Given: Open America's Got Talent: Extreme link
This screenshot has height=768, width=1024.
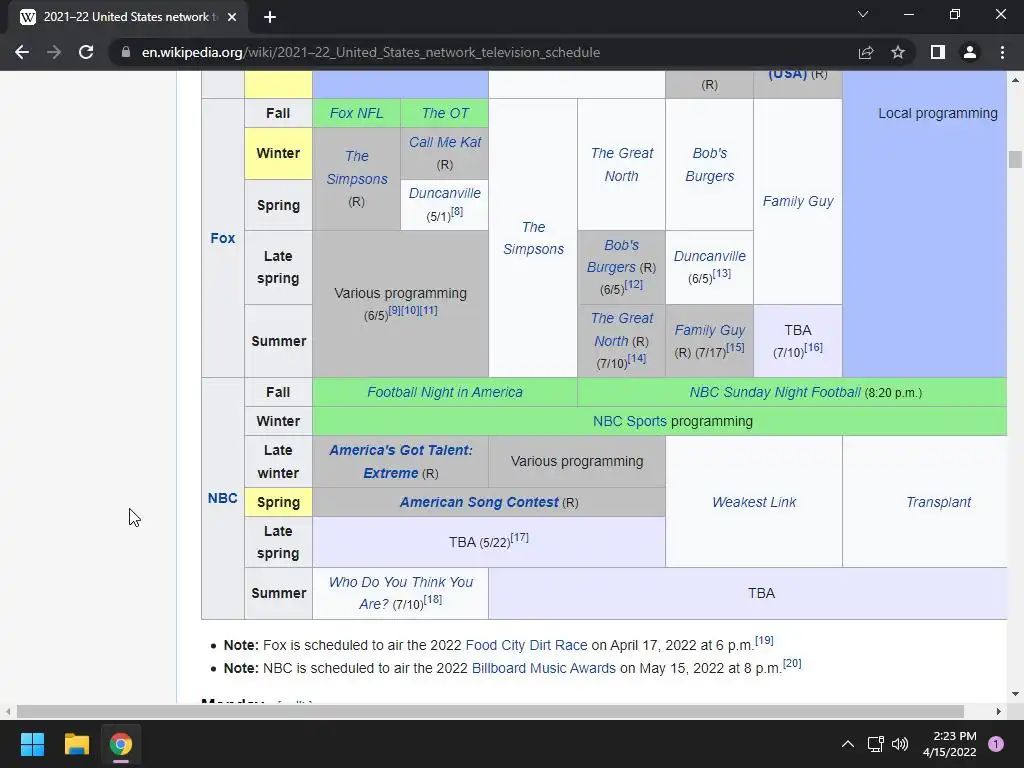Looking at the screenshot, I should click(x=400, y=462).
